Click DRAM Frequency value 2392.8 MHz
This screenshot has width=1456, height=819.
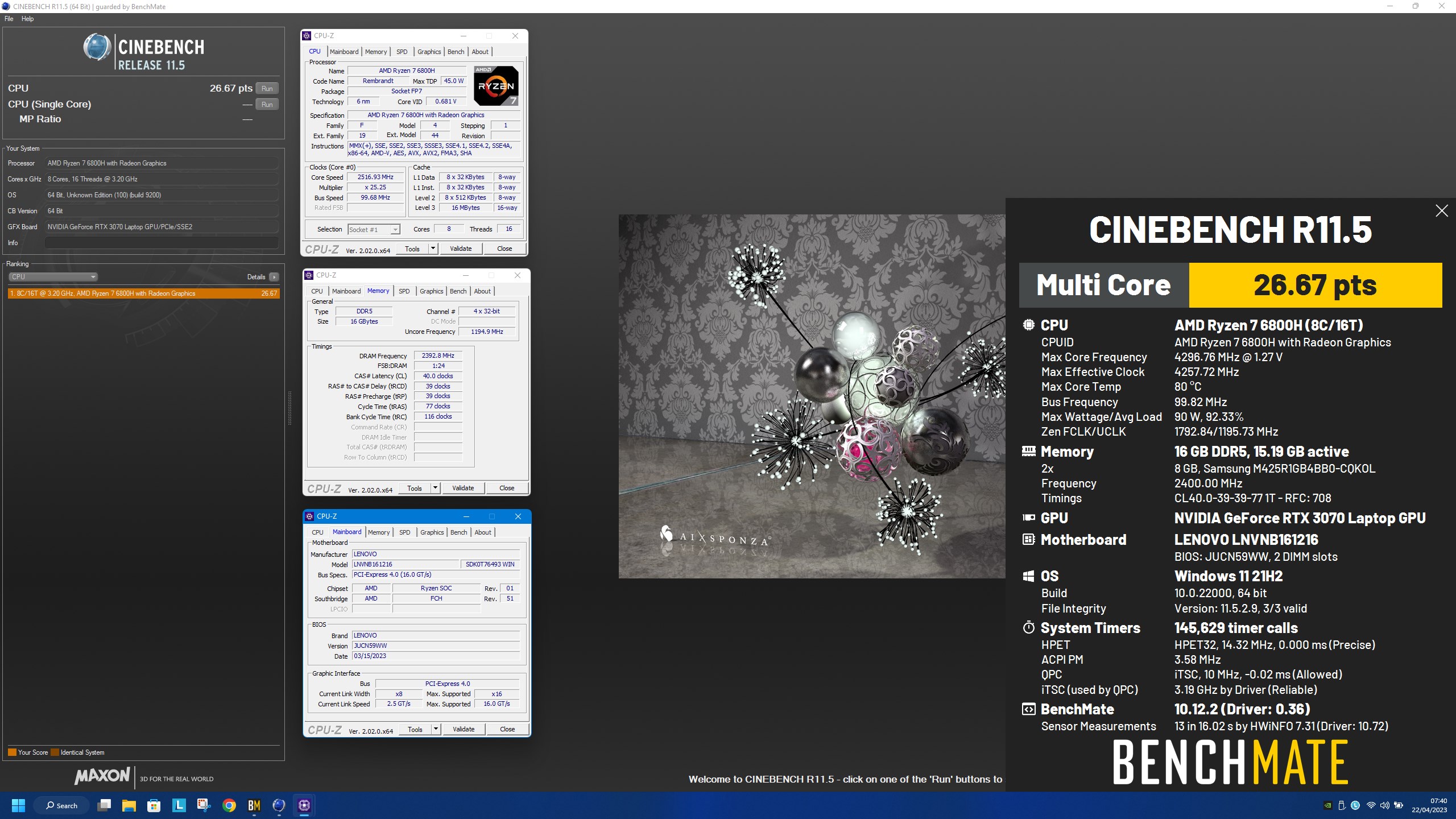coord(438,355)
